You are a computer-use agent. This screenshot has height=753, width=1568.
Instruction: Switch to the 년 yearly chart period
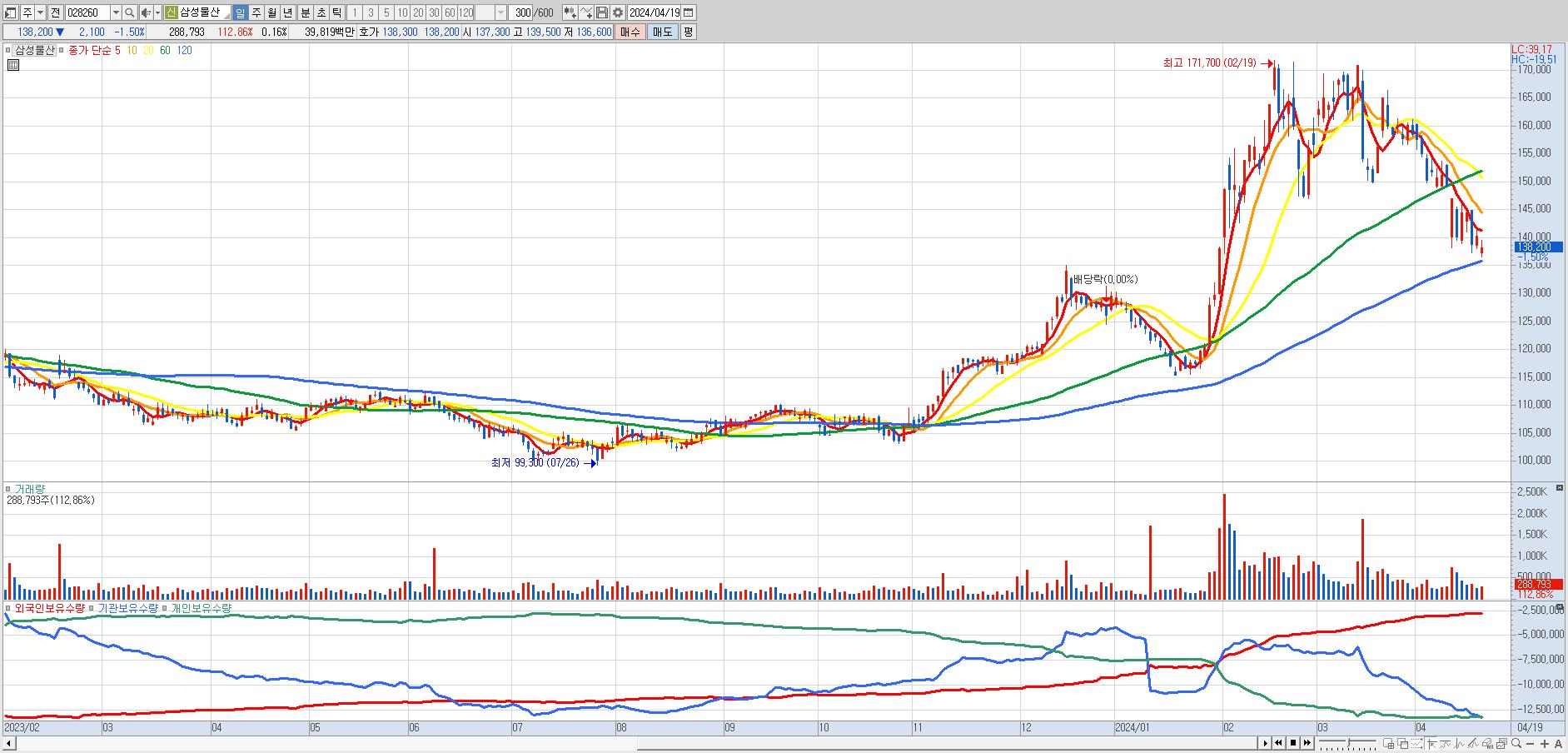(287, 12)
